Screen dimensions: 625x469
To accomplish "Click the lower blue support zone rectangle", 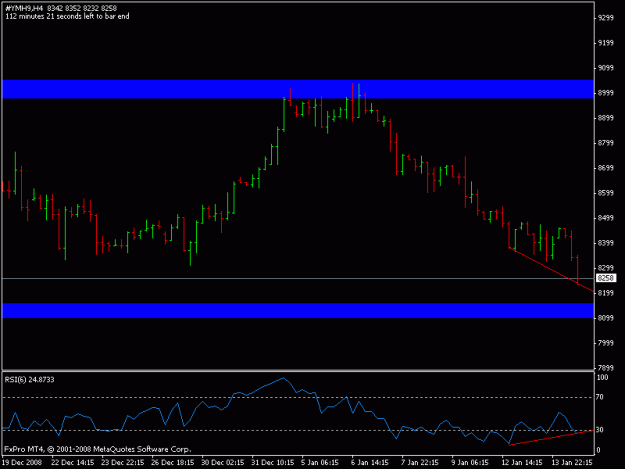I will (298, 311).
